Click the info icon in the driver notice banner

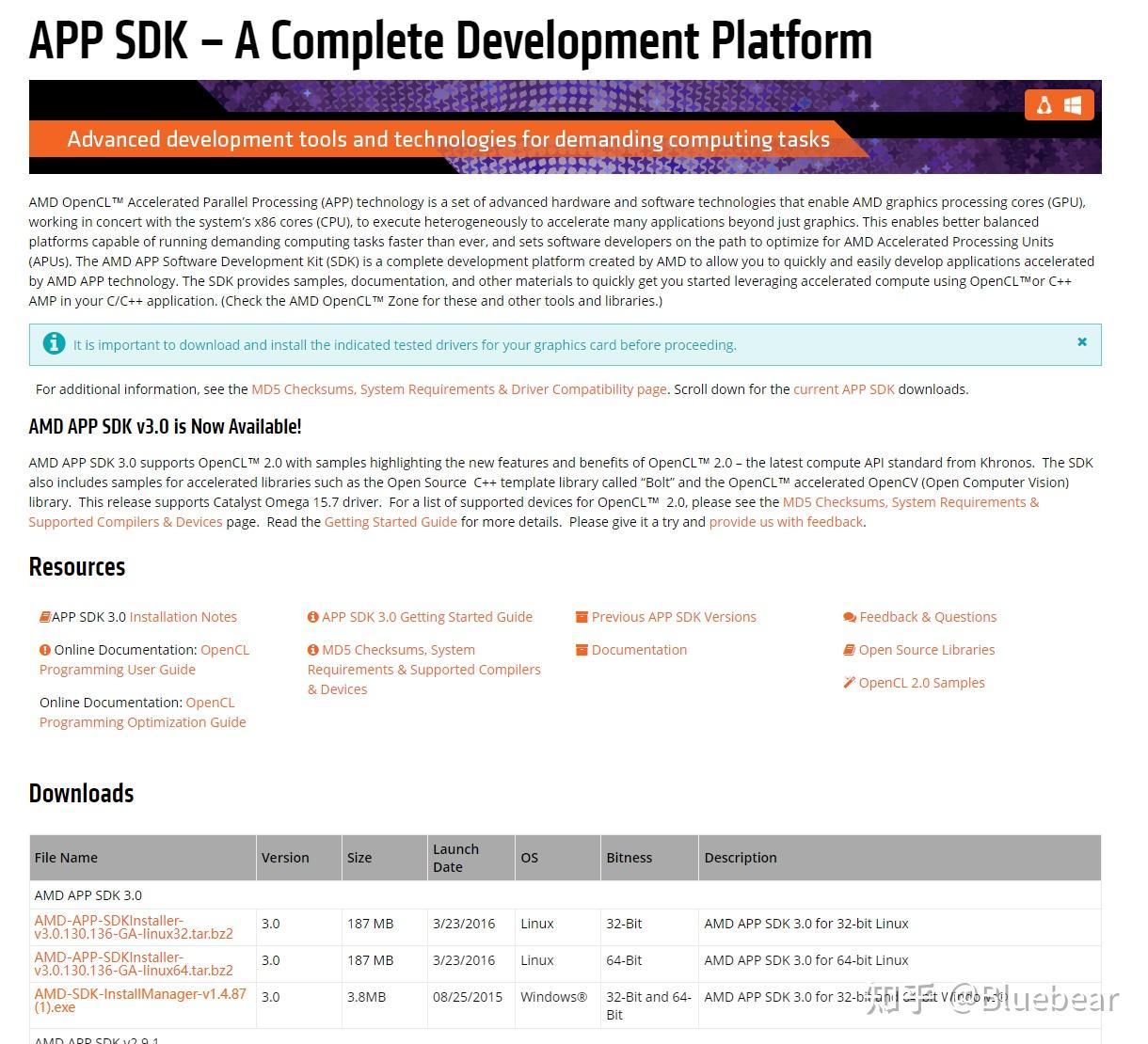(x=54, y=343)
